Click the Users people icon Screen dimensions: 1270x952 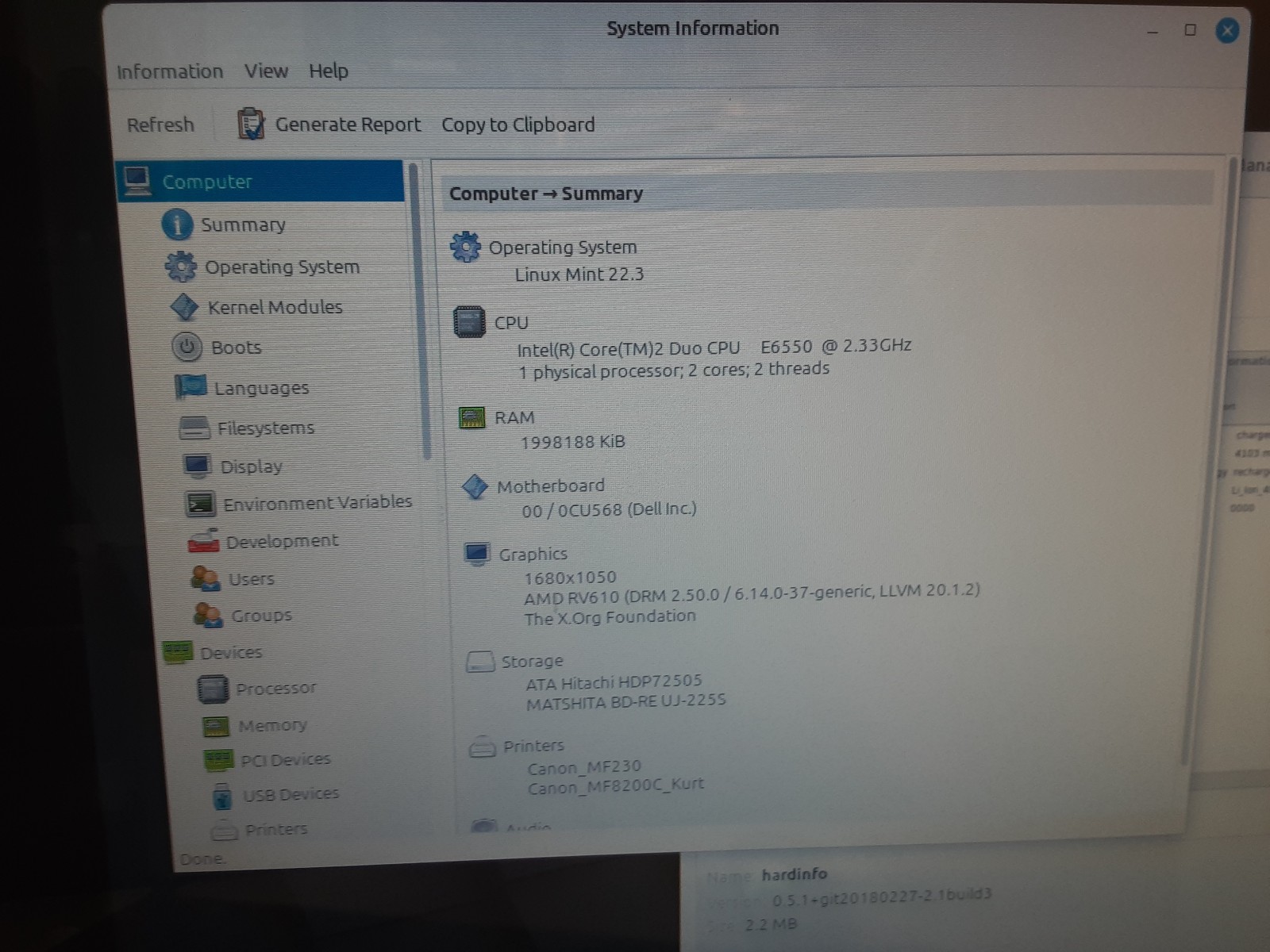click(206, 578)
